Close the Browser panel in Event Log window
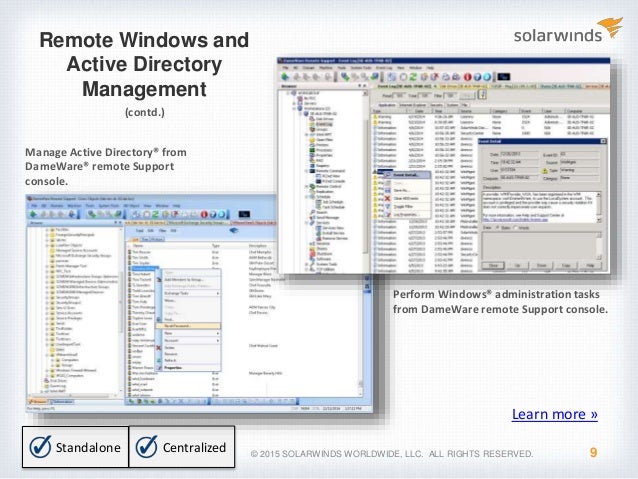This screenshot has height=479, width=638. point(365,86)
